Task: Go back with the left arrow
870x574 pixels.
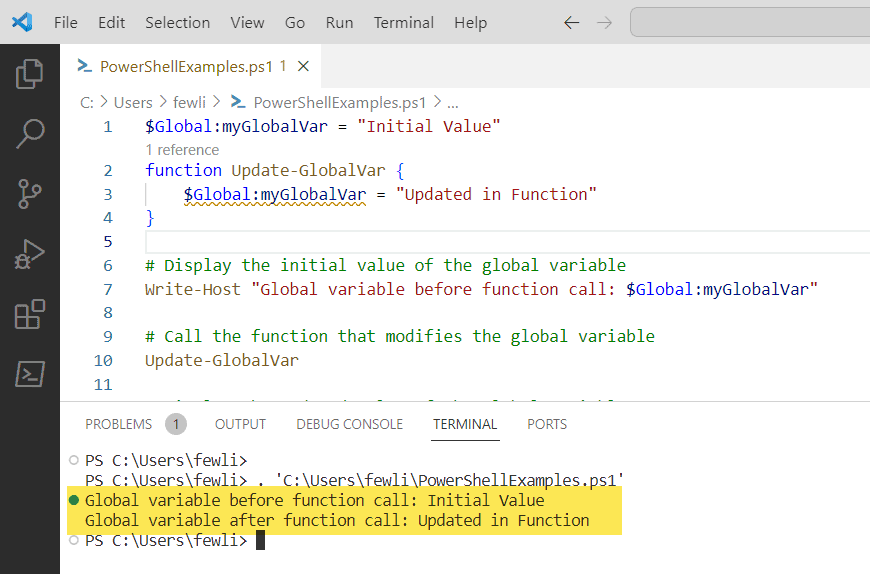Action: 571,23
